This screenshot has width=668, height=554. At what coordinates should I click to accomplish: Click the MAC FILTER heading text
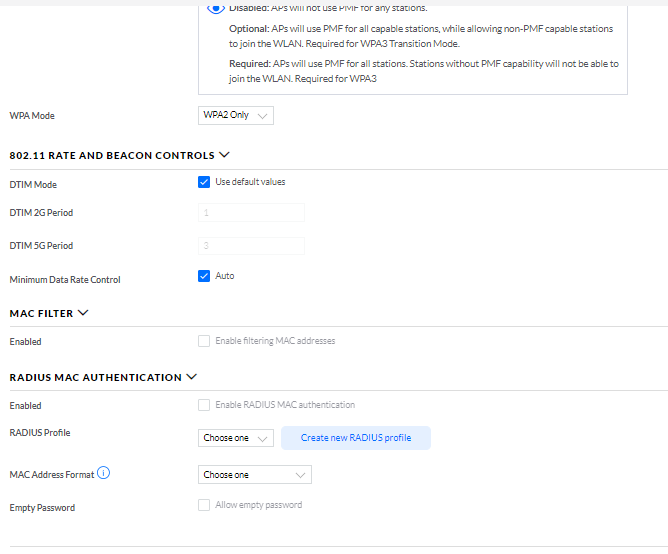pos(41,313)
